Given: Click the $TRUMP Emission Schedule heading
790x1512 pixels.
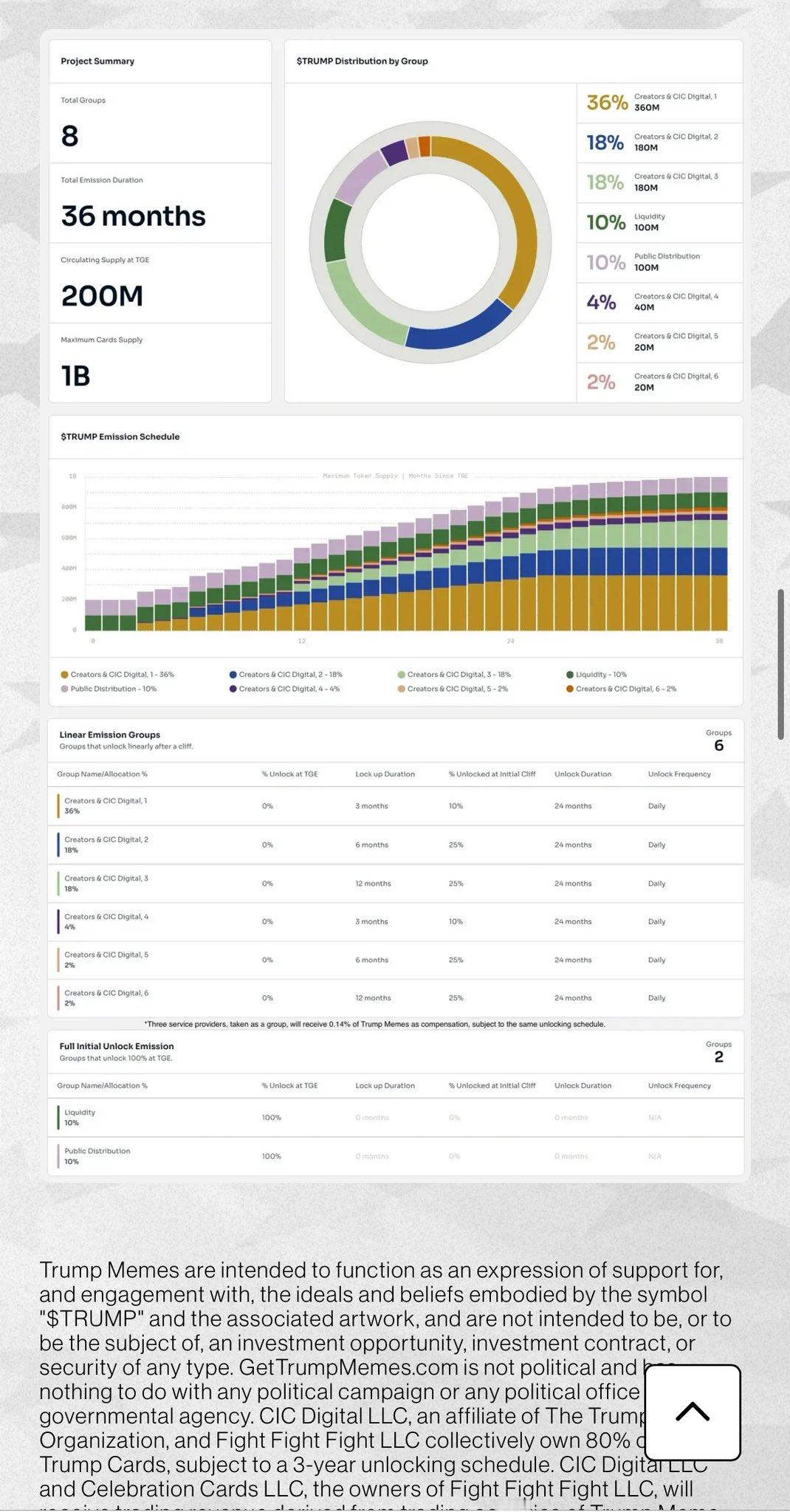Looking at the screenshot, I should pyautogui.click(x=120, y=437).
